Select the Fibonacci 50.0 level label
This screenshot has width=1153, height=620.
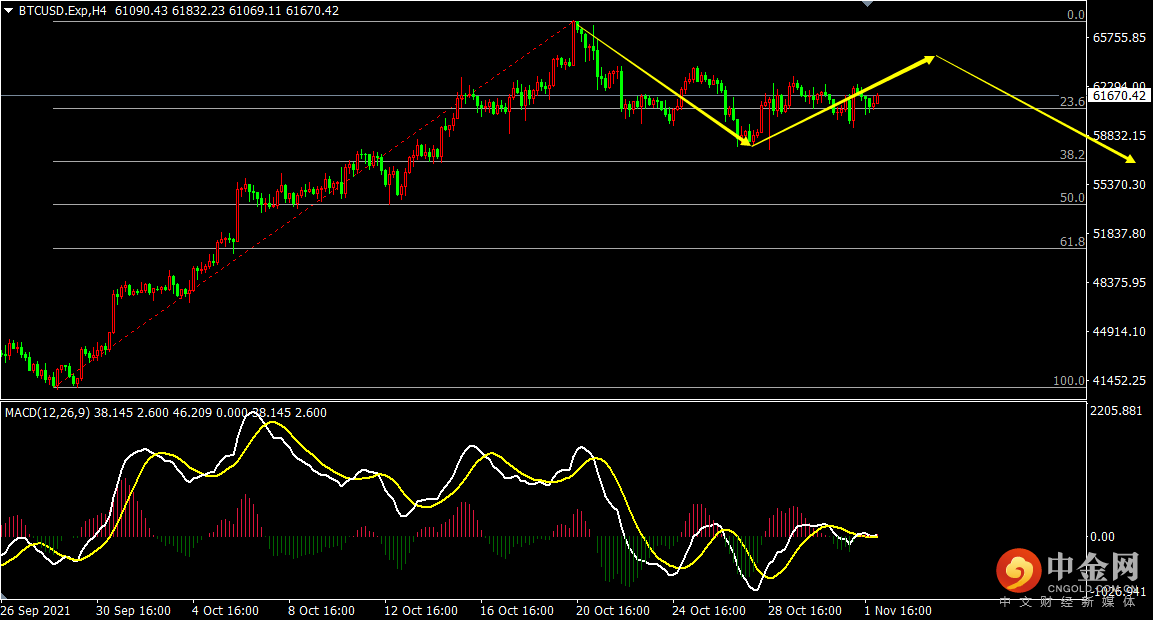tap(1072, 198)
